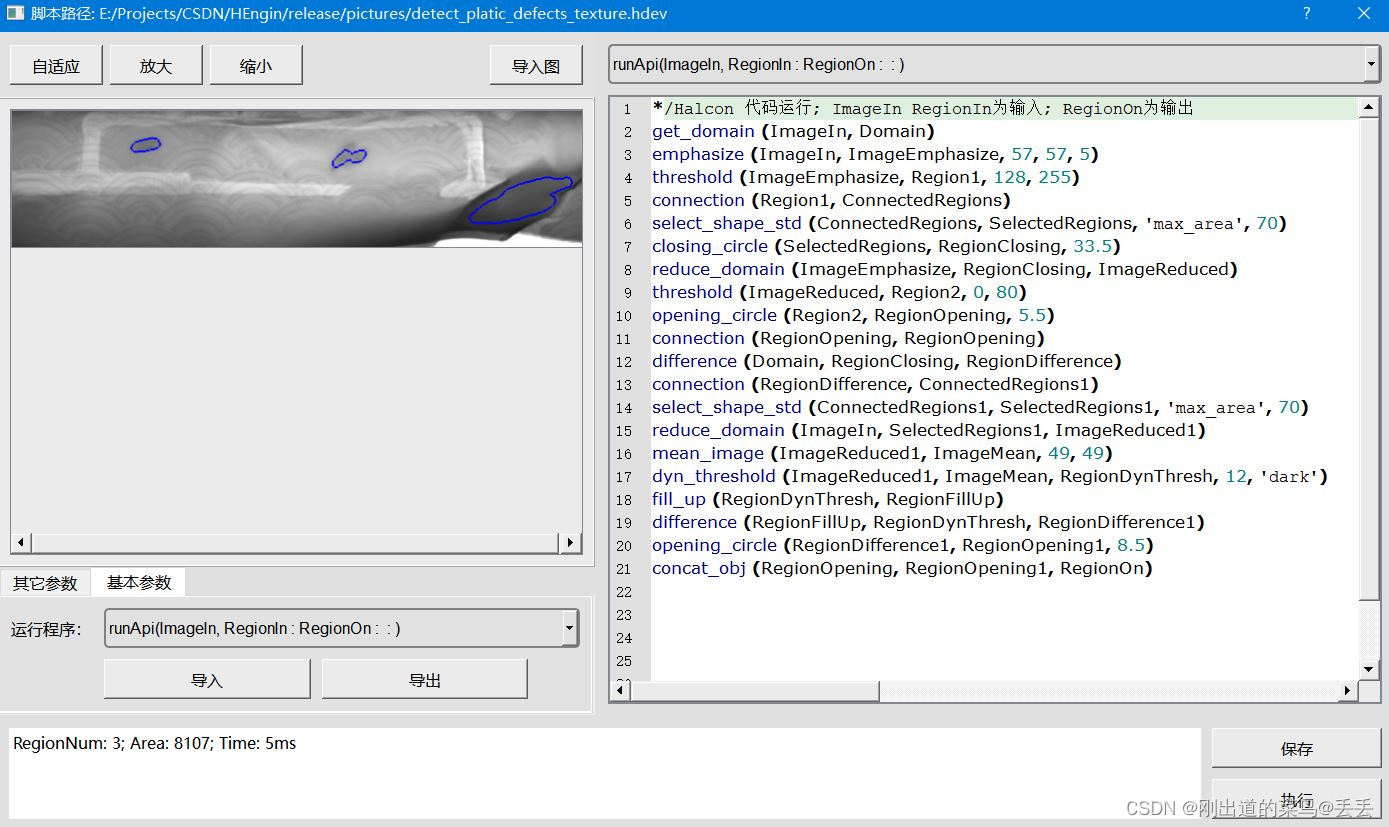Click the 导入图 button to load an image
This screenshot has height=827, width=1389.
(536, 64)
